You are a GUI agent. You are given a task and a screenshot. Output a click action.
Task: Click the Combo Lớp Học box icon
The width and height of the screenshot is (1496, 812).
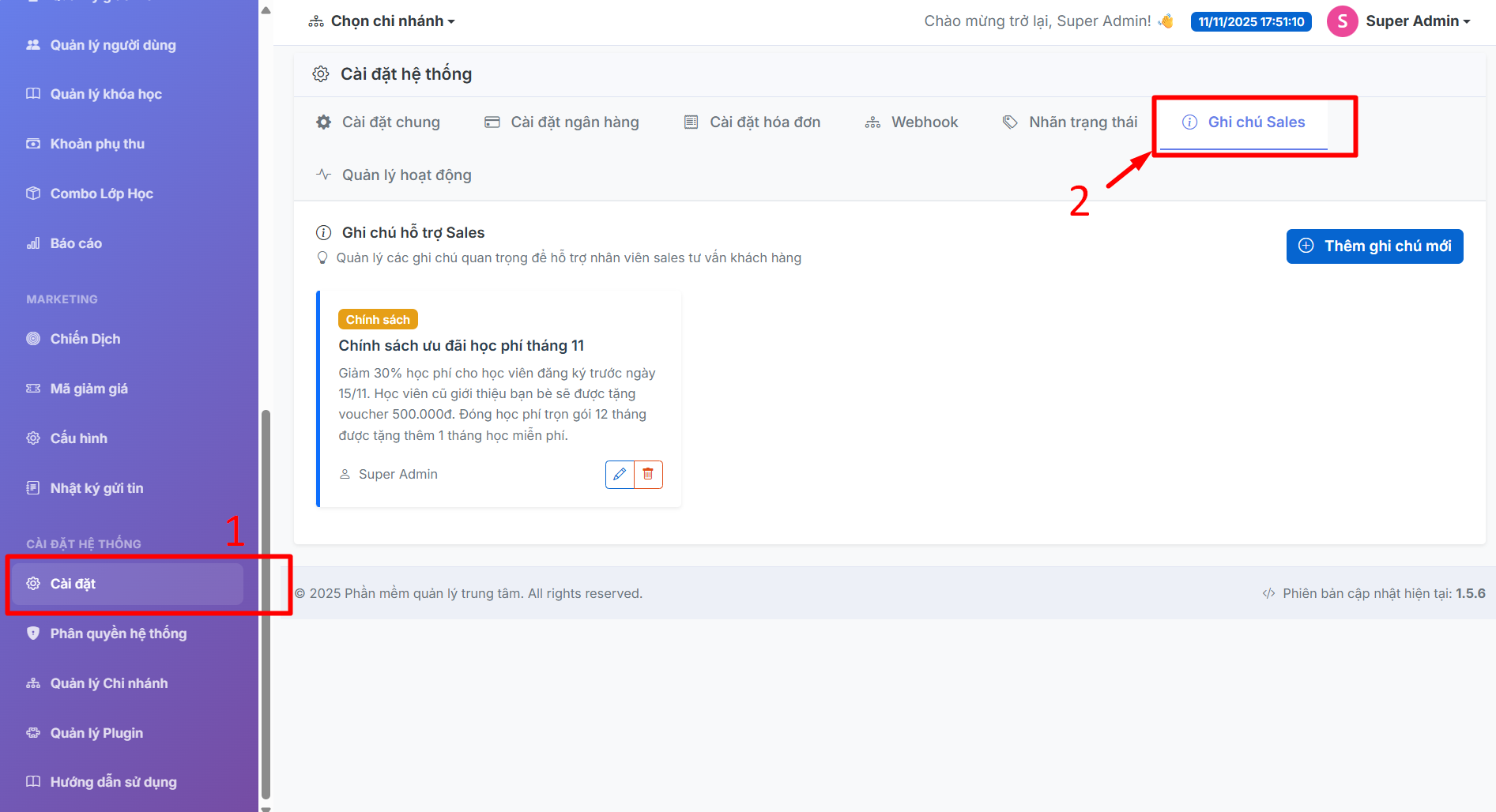click(x=33, y=194)
